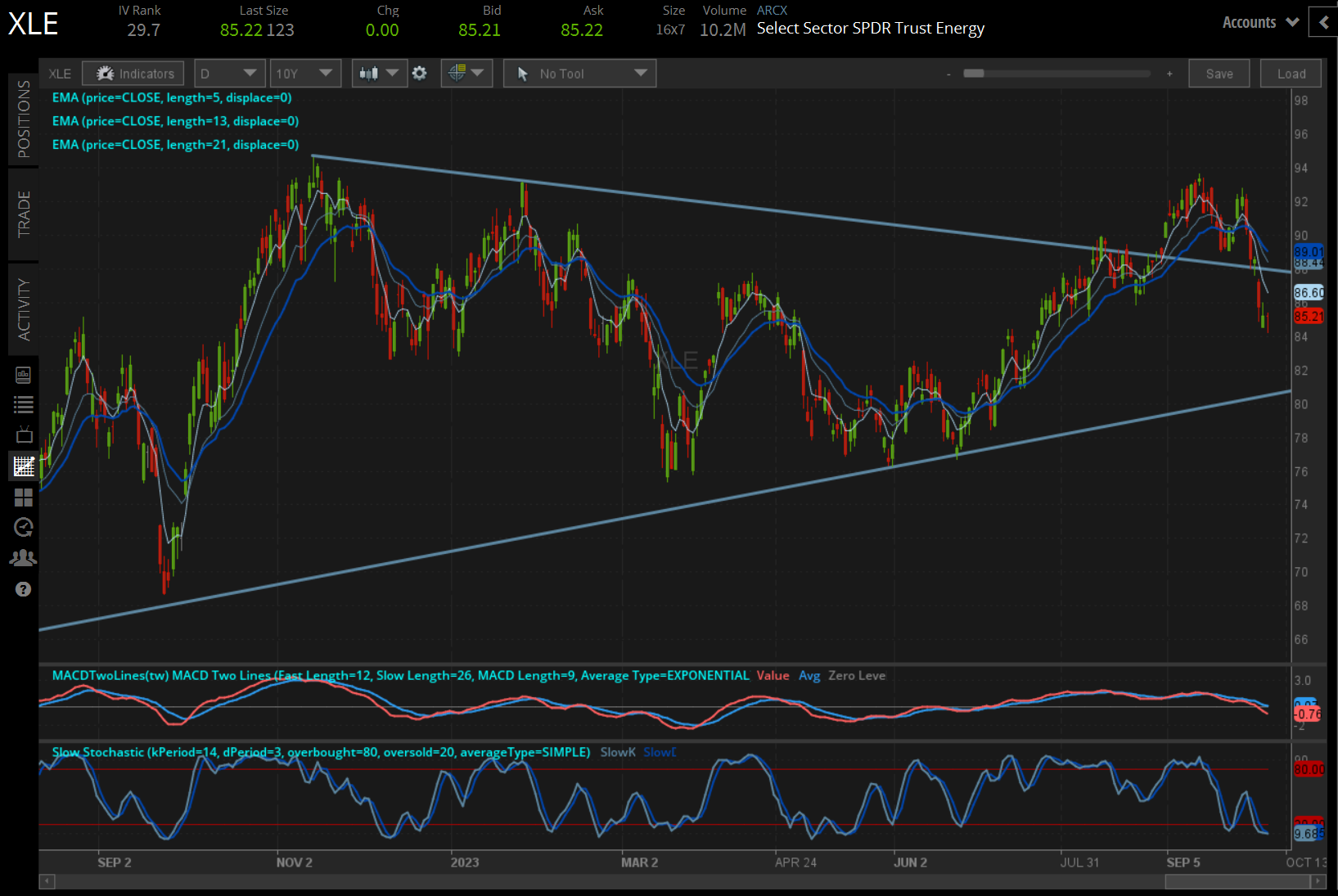This screenshot has height=896, width=1338.
Task: Click the zoom slider handle
Action: pos(973,74)
